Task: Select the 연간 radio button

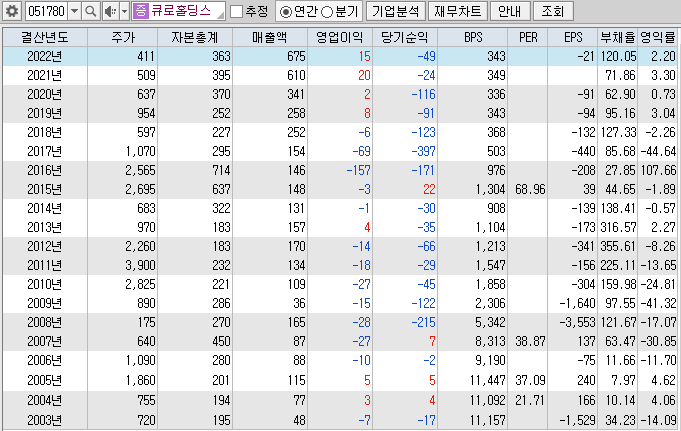Action: click(x=286, y=12)
